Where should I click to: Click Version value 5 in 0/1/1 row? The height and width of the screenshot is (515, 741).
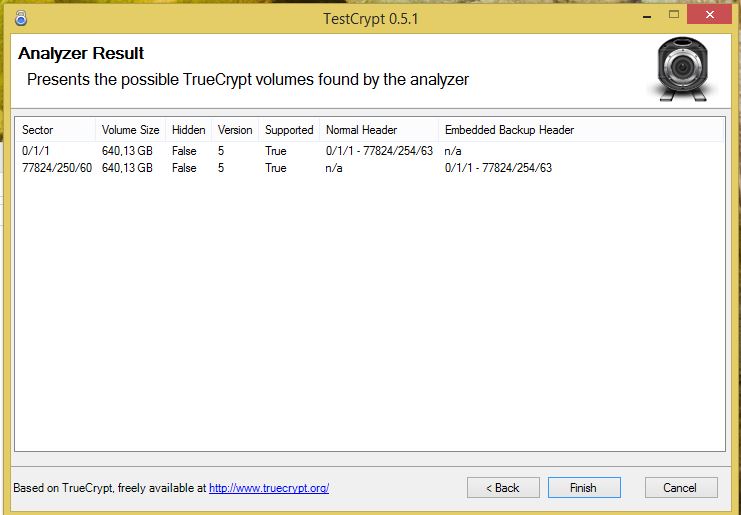point(221,151)
